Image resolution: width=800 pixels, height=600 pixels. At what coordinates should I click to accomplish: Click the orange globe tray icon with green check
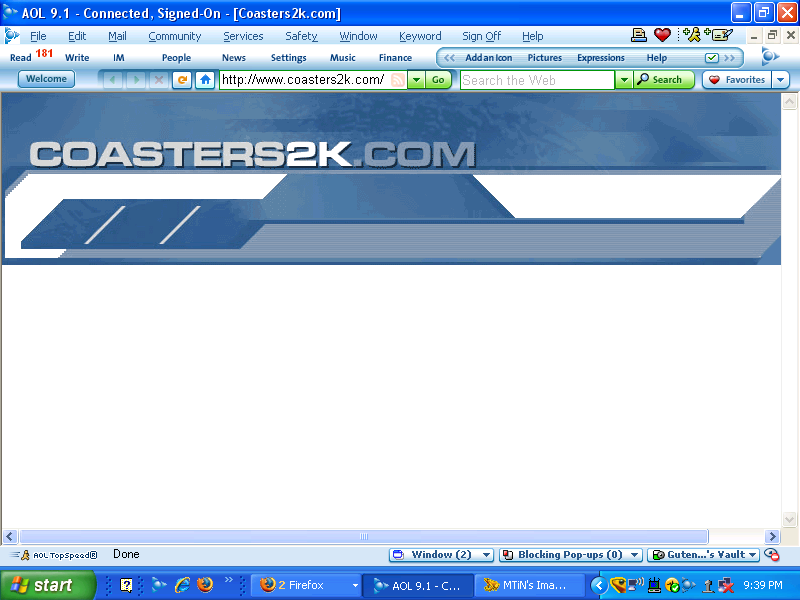[672, 585]
